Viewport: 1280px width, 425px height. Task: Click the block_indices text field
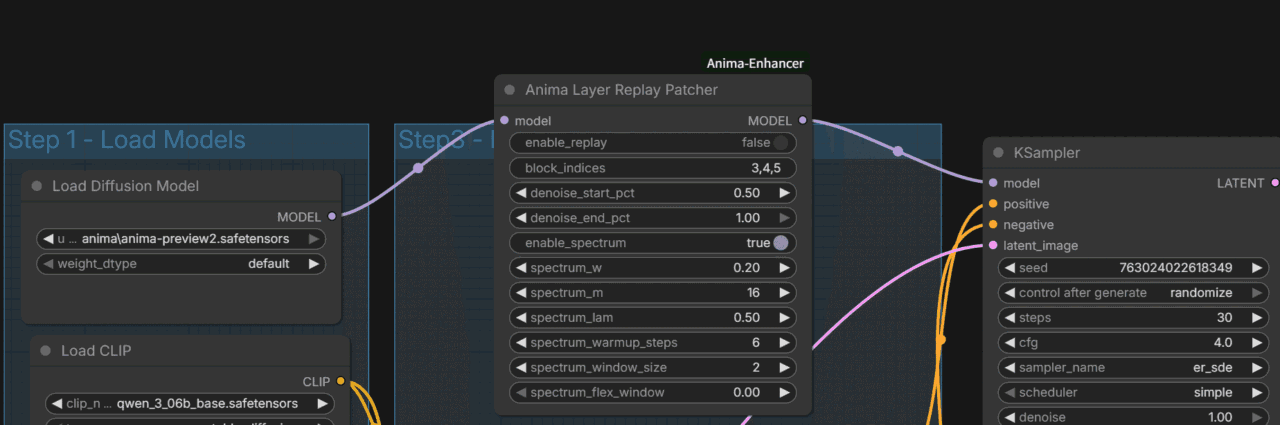pyautogui.click(x=653, y=168)
